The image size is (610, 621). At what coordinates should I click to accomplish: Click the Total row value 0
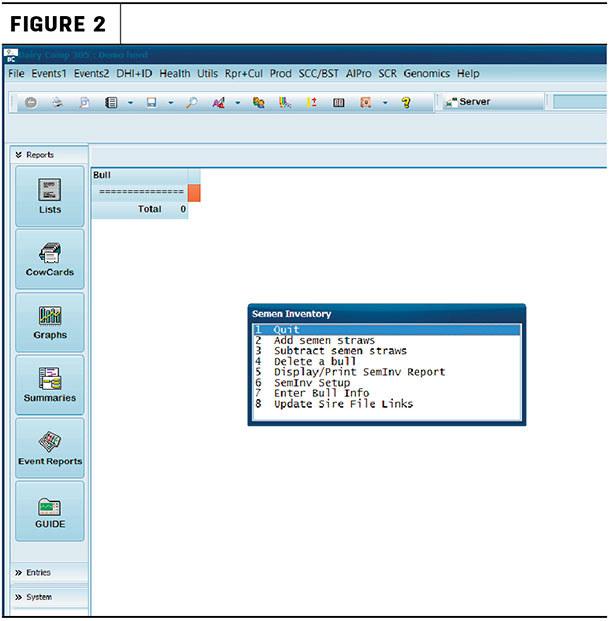pyautogui.click(x=183, y=209)
